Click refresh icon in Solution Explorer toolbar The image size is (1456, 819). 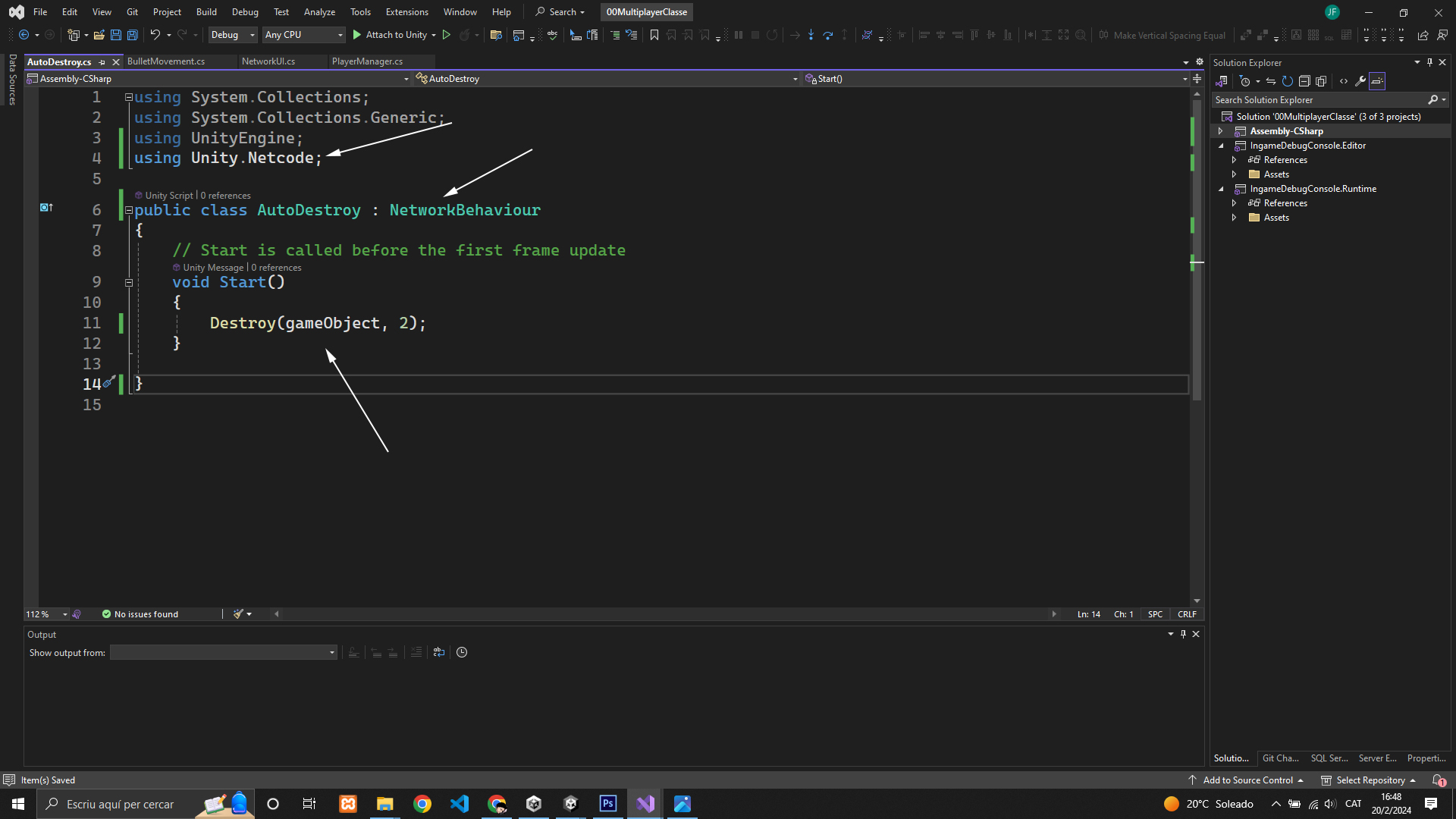pyautogui.click(x=1287, y=81)
